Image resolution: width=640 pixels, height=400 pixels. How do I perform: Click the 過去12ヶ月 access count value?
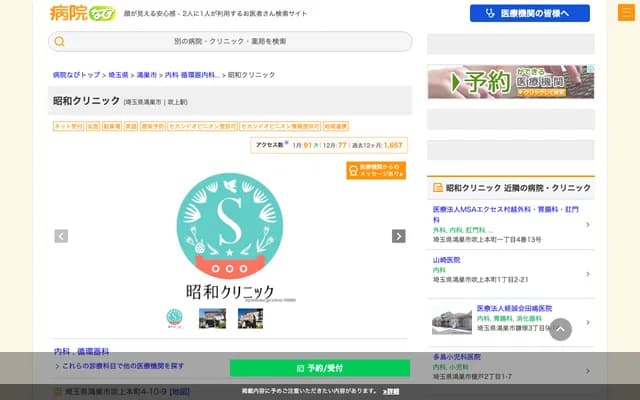[x=393, y=145]
